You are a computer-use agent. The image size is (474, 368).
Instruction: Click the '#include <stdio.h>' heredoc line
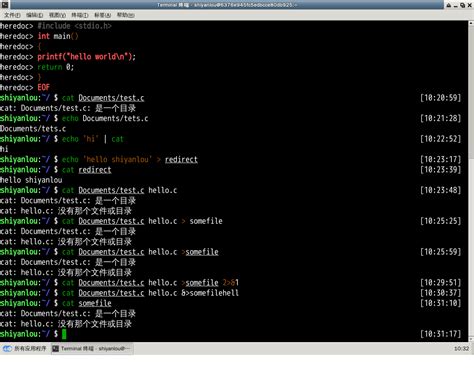point(74,26)
